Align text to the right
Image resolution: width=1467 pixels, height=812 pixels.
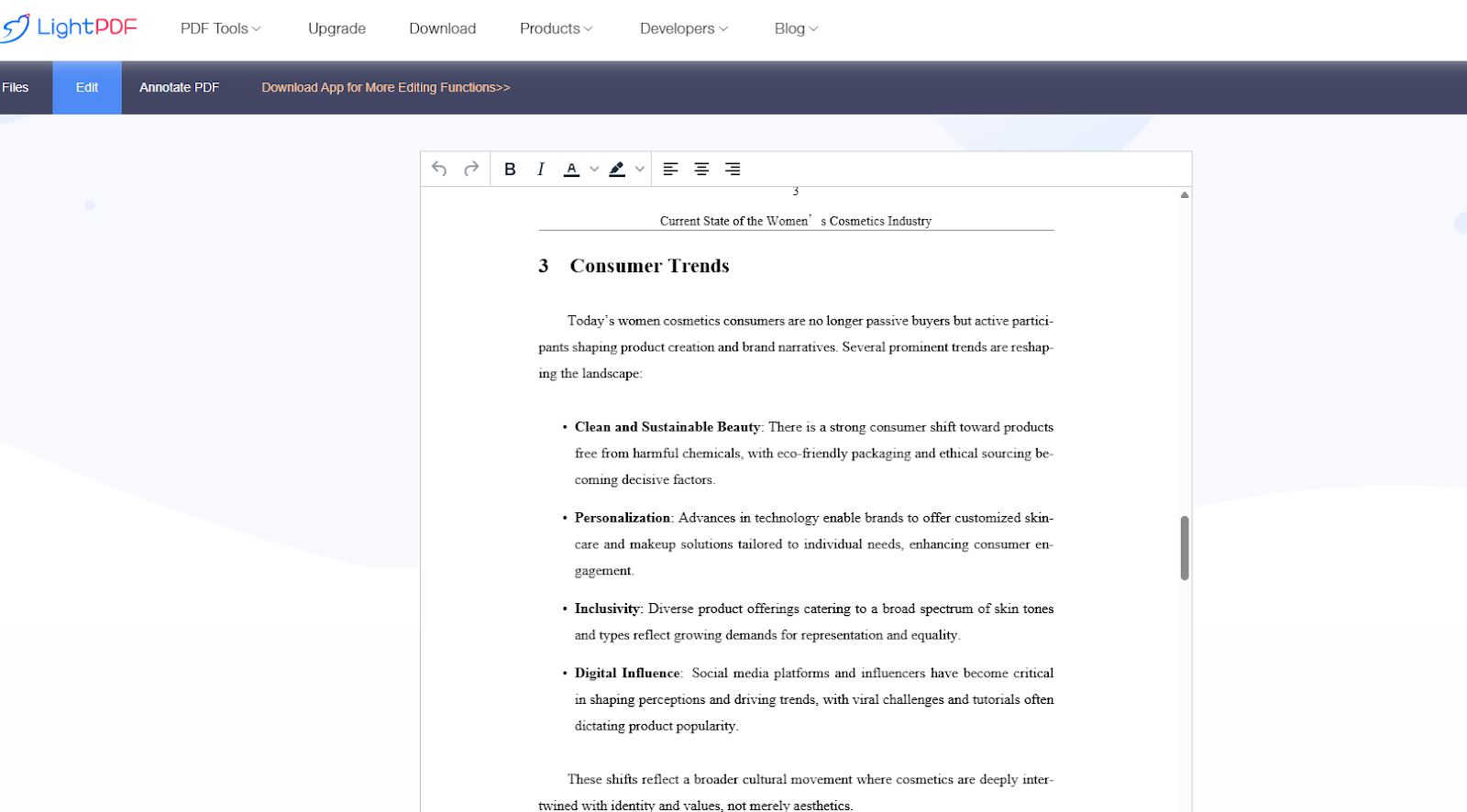733,169
